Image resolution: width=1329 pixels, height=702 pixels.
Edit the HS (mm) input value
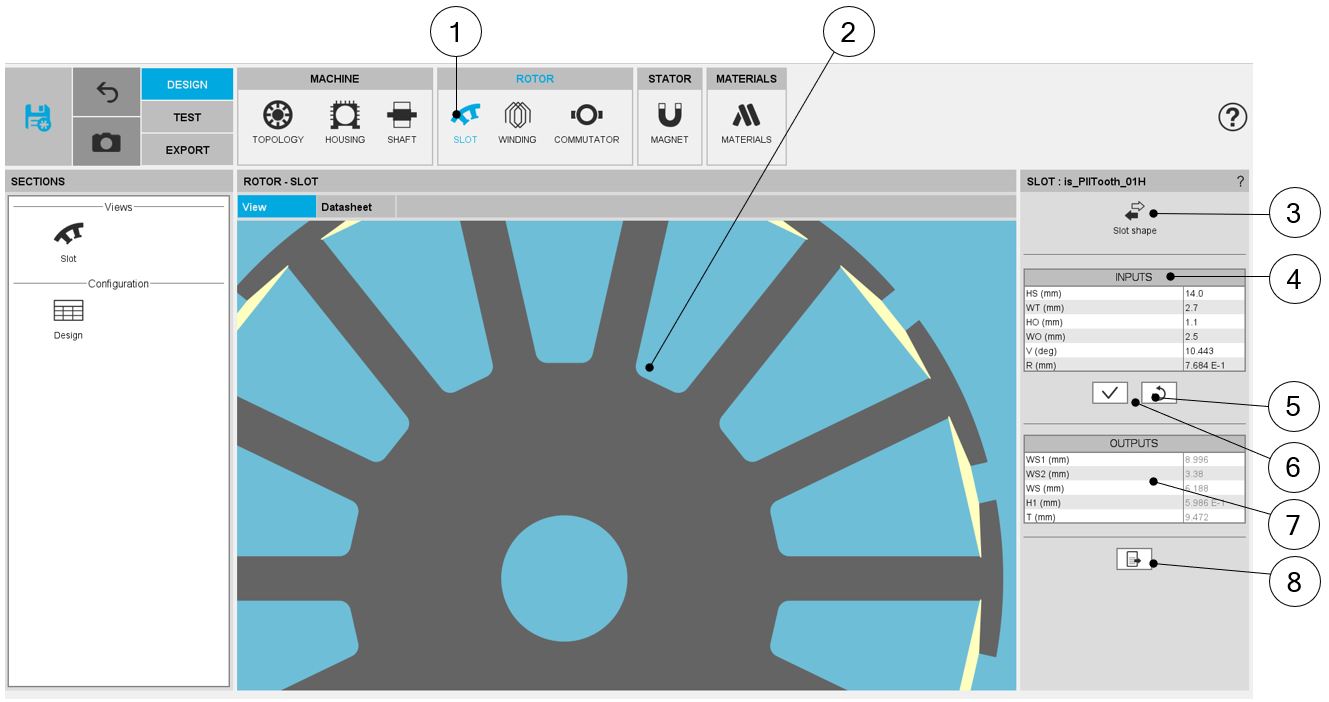point(1213,294)
